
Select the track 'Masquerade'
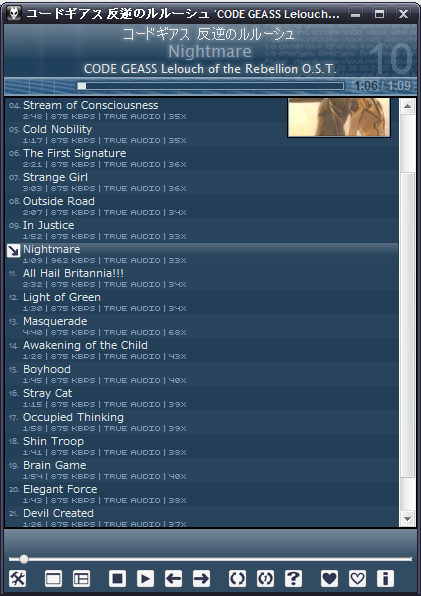(x=202, y=326)
